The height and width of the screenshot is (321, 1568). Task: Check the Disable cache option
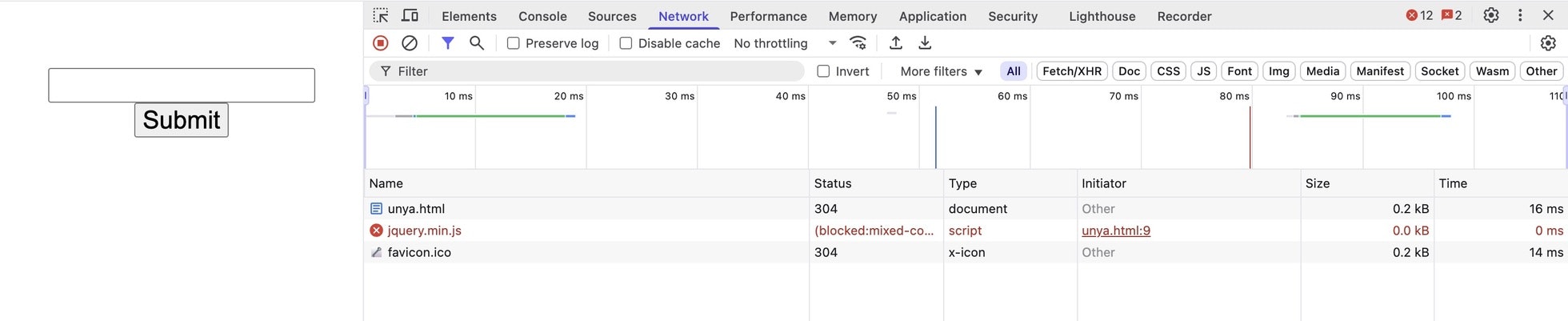pyautogui.click(x=626, y=43)
